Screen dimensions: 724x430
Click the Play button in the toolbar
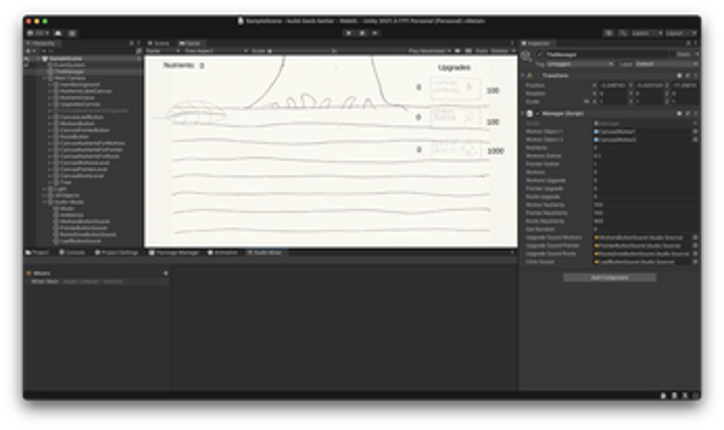[349, 33]
